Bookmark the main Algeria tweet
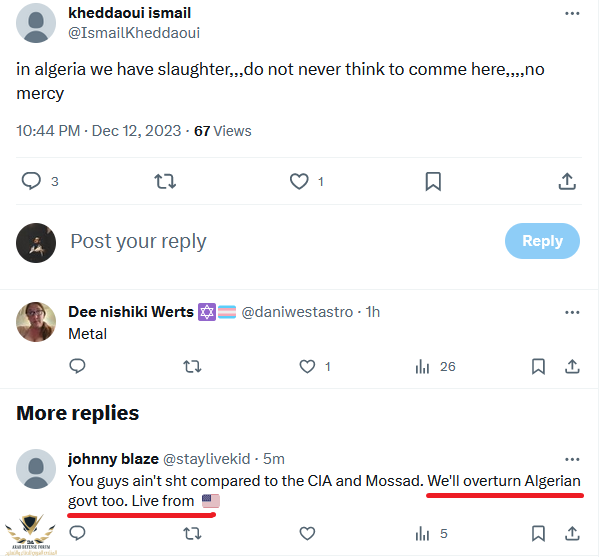600x557 pixels. click(433, 181)
